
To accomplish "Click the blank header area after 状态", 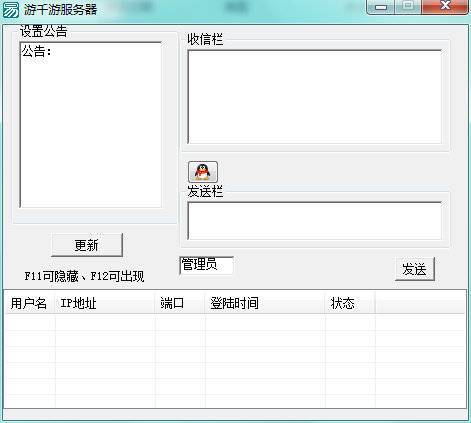I will [x=420, y=303].
